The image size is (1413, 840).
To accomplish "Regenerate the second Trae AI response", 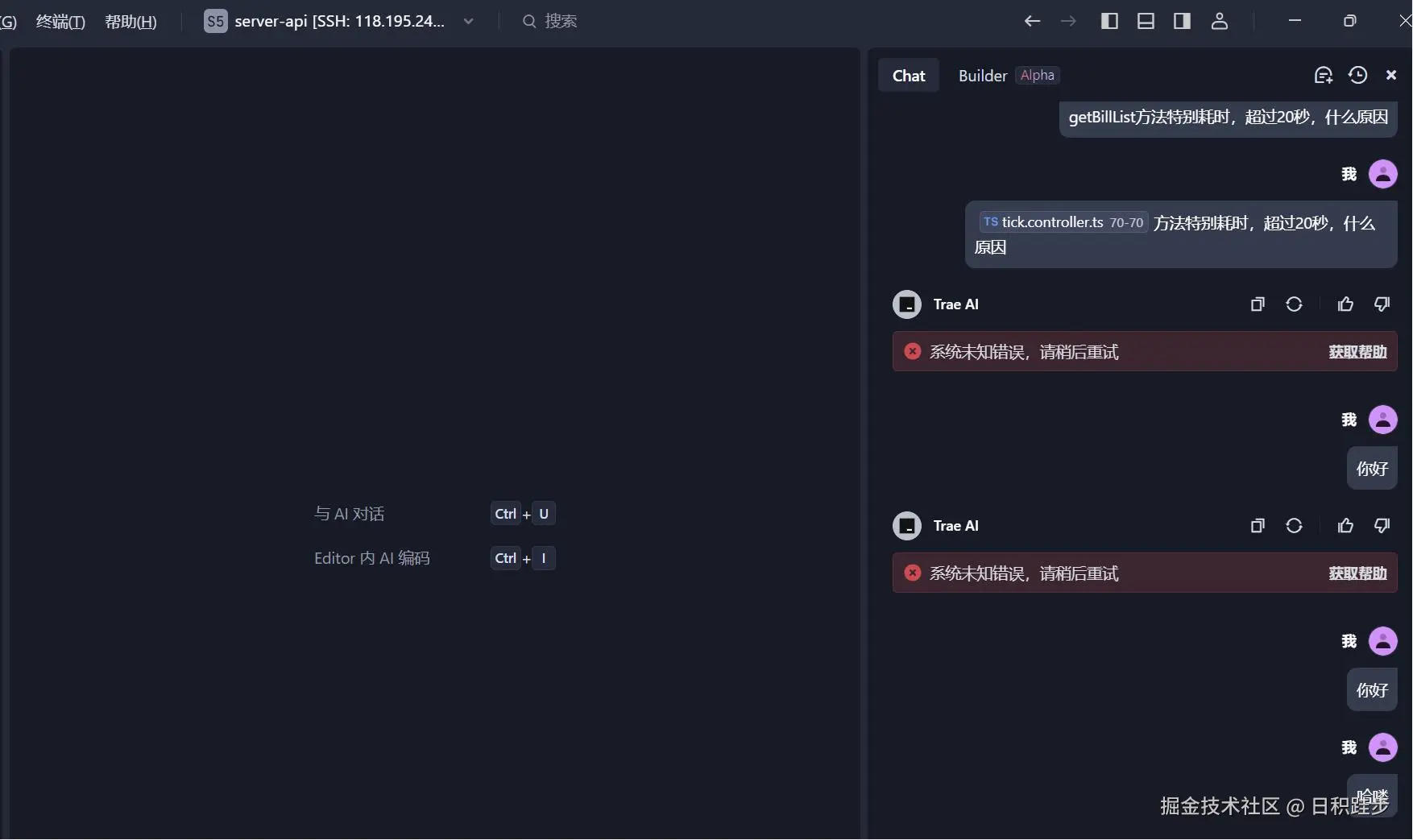I will pyautogui.click(x=1294, y=526).
